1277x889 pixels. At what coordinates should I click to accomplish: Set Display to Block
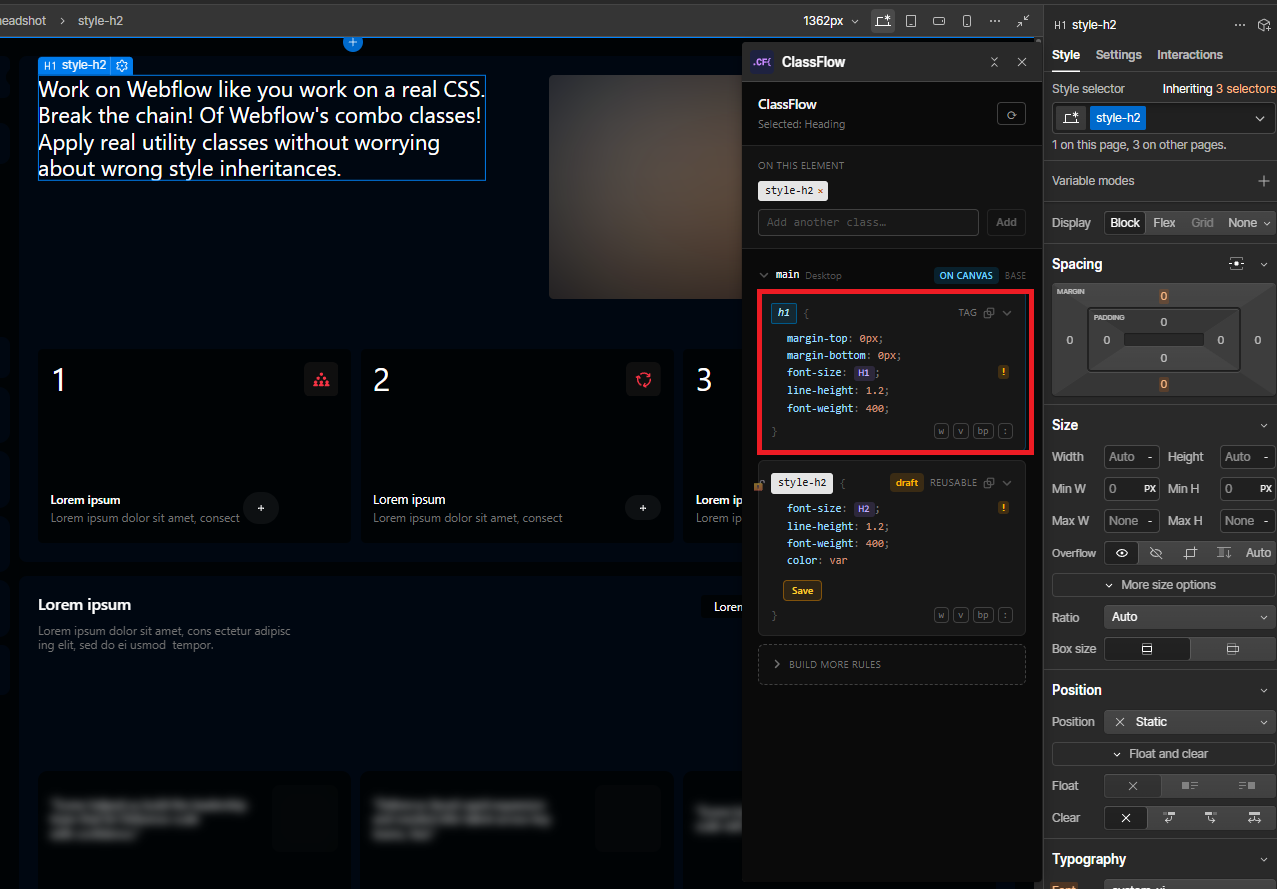pyautogui.click(x=1125, y=223)
